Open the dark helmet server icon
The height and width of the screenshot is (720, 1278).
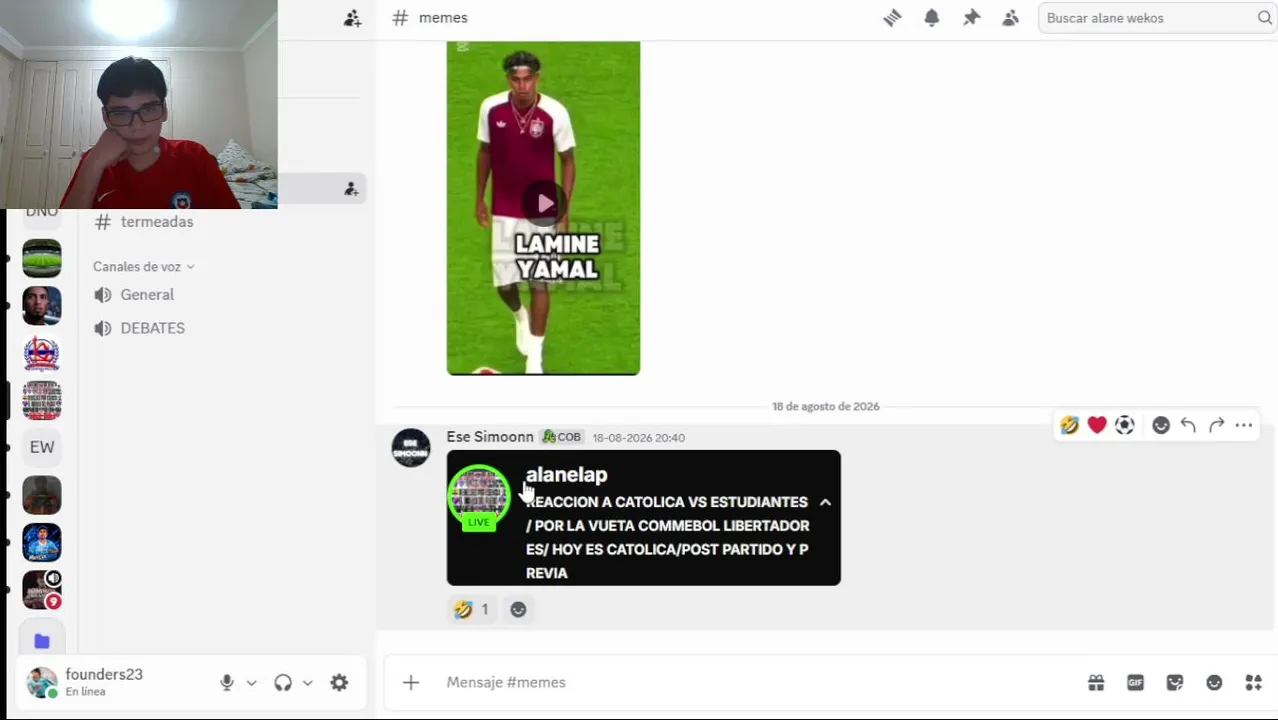pos(42,495)
